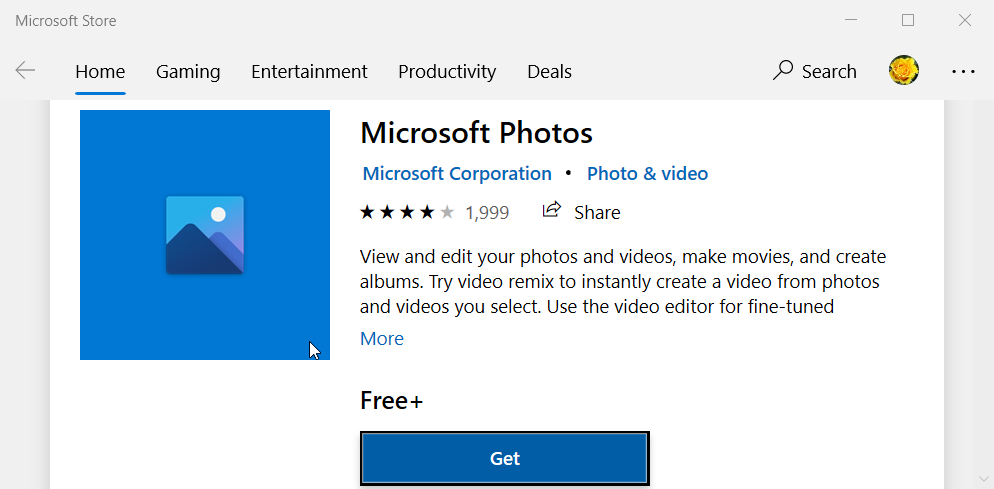Click the Get button to install
994x489 pixels.
point(505,459)
